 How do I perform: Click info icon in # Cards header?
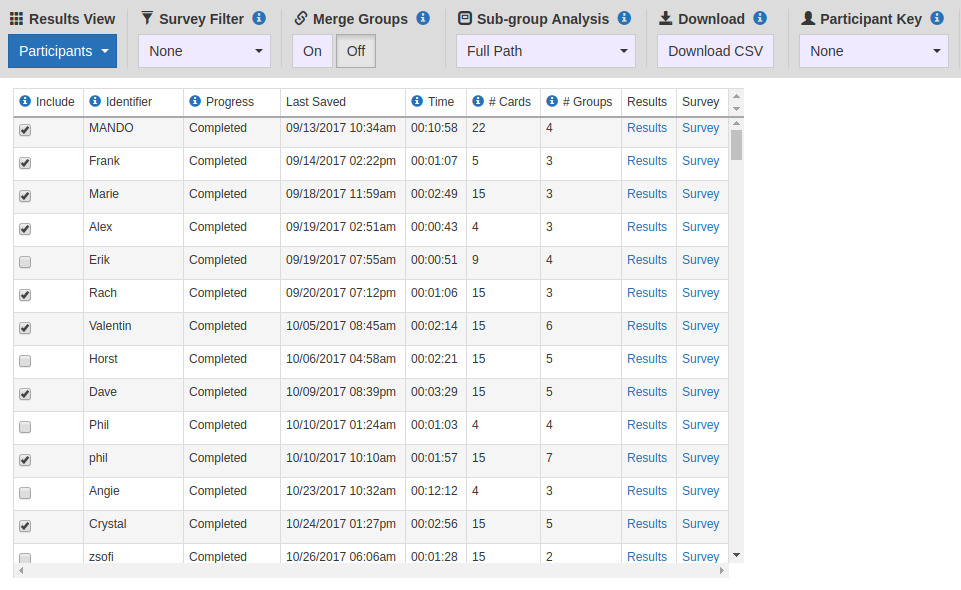(x=478, y=101)
